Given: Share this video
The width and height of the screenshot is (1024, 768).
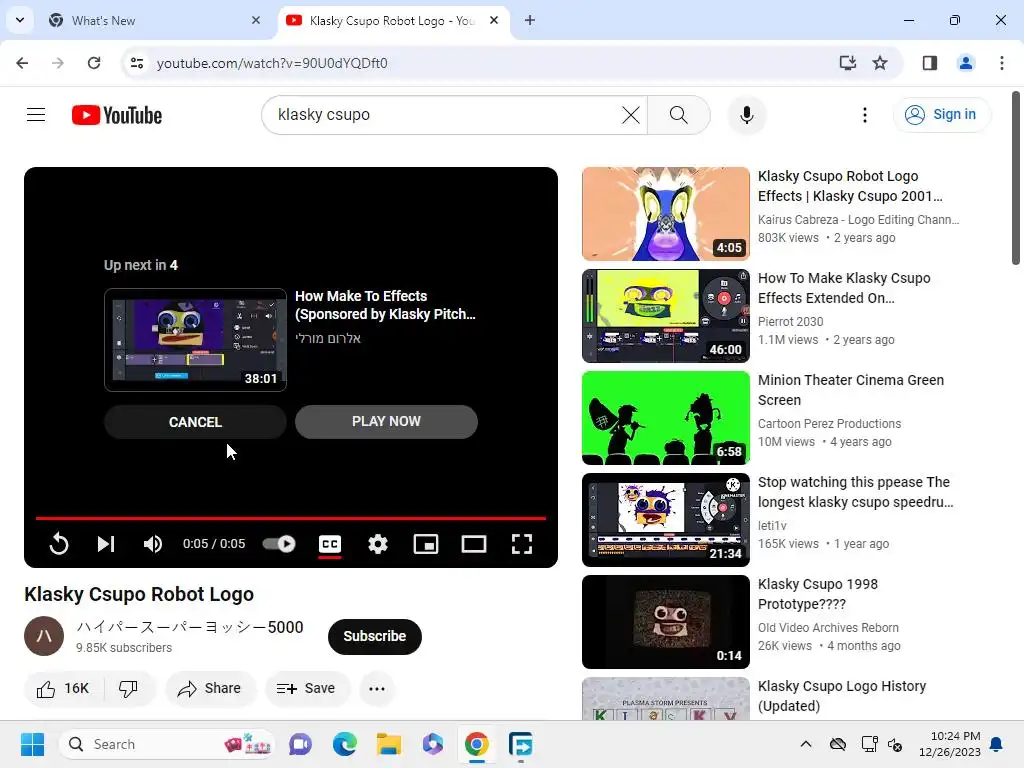Looking at the screenshot, I should click(x=210, y=688).
